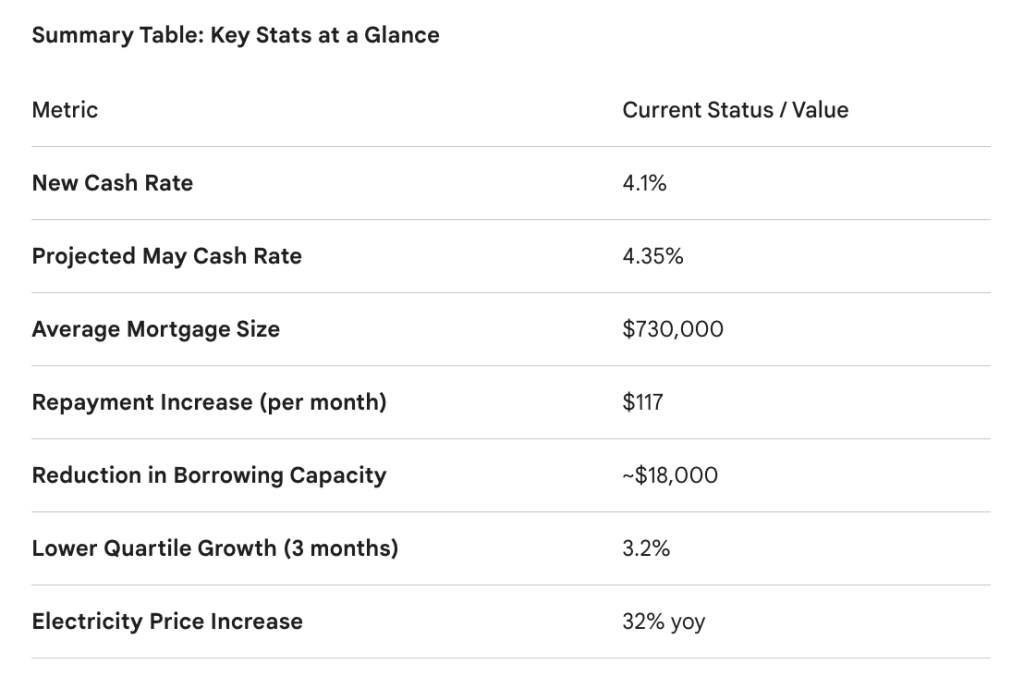Click the $730,000 mortgage value
The width and height of the screenshot is (1024, 677).
[x=672, y=329]
